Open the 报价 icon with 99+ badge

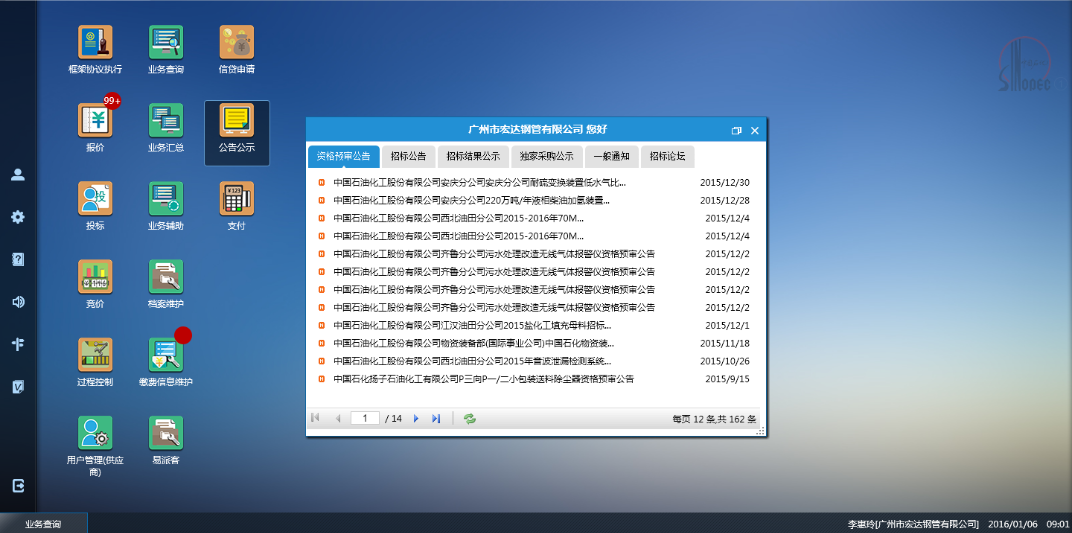point(95,120)
